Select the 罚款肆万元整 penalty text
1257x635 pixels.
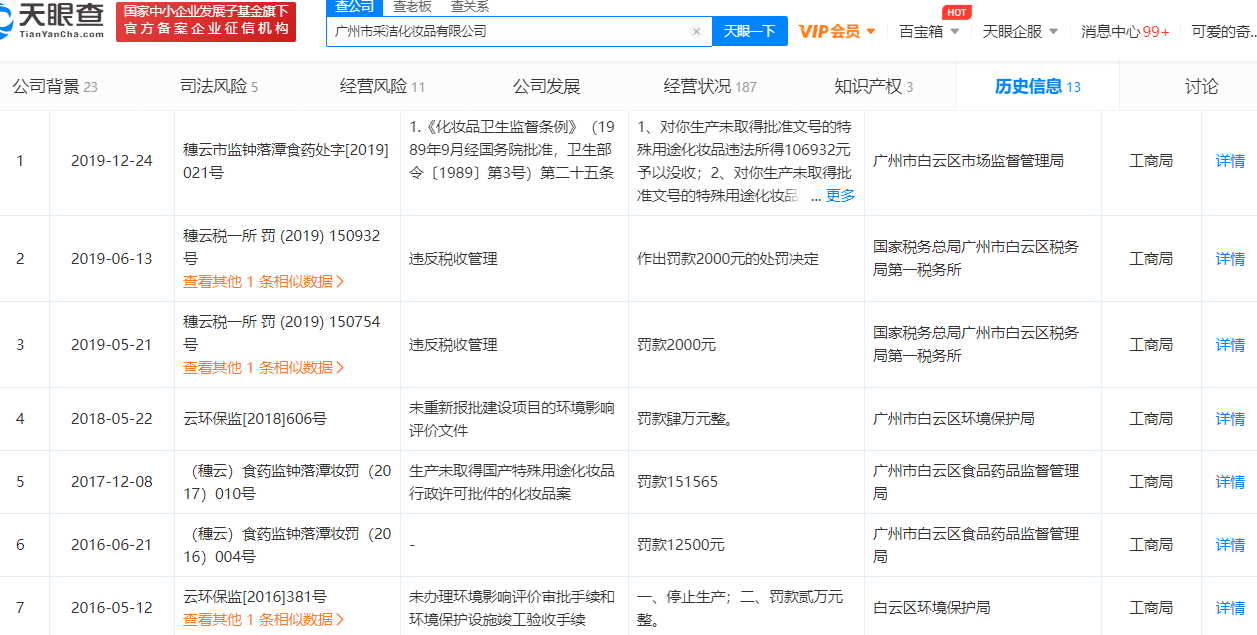(686, 419)
